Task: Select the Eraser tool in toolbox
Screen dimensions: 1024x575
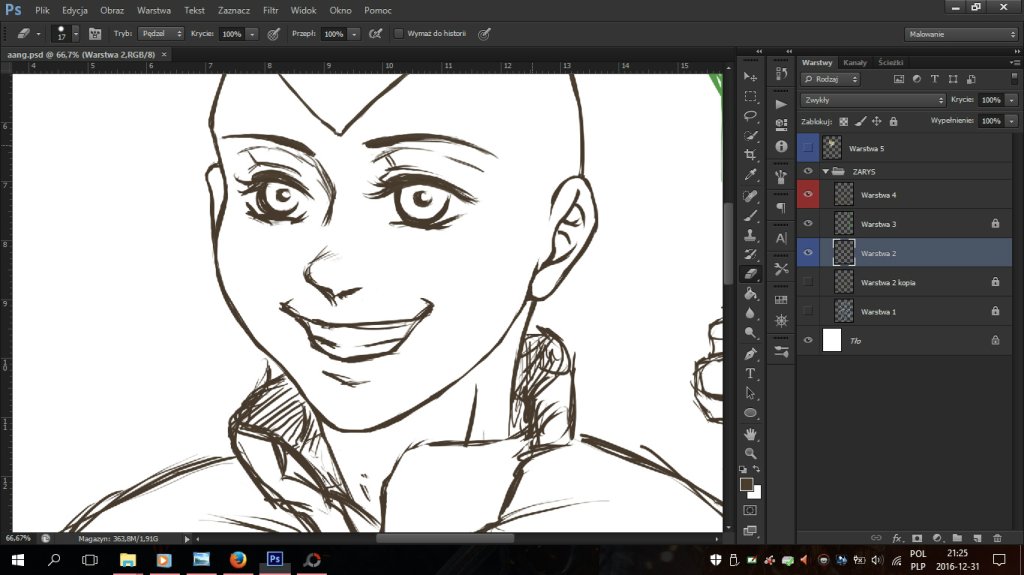Action: coord(750,274)
